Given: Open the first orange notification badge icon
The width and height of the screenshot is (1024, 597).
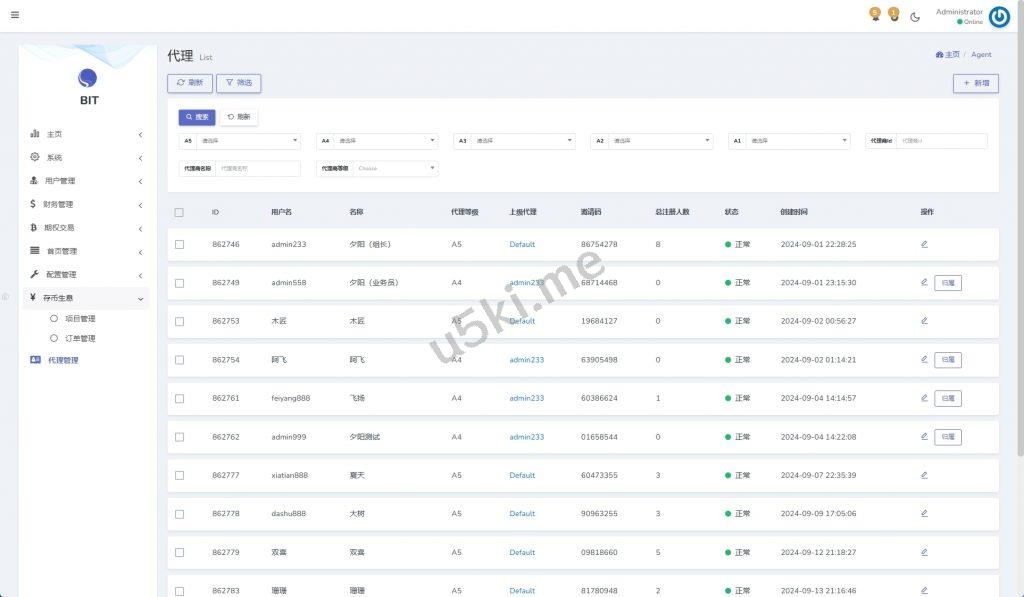Looking at the screenshot, I should tap(875, 14).
